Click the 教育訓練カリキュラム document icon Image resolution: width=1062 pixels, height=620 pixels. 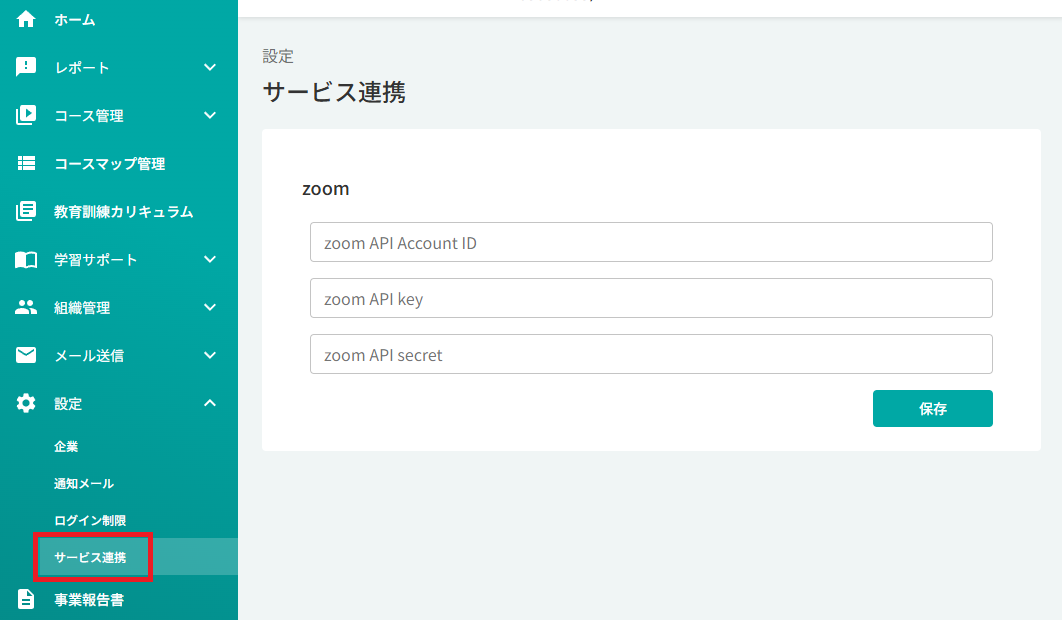pyautogui.click(x=26, y=211)
